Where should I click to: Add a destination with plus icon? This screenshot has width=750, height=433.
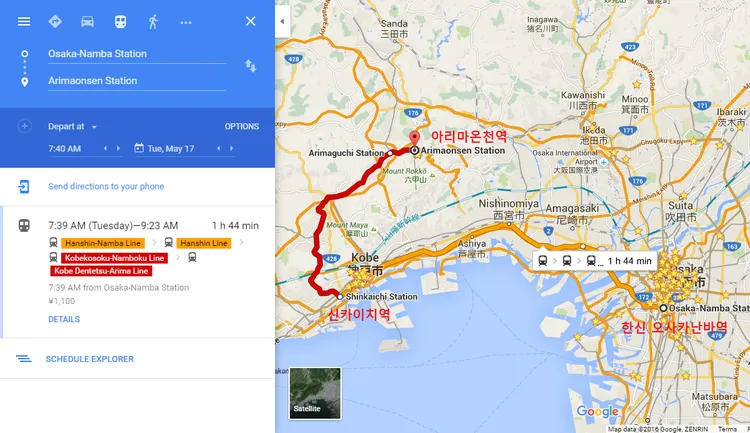(x=24, y=126)
